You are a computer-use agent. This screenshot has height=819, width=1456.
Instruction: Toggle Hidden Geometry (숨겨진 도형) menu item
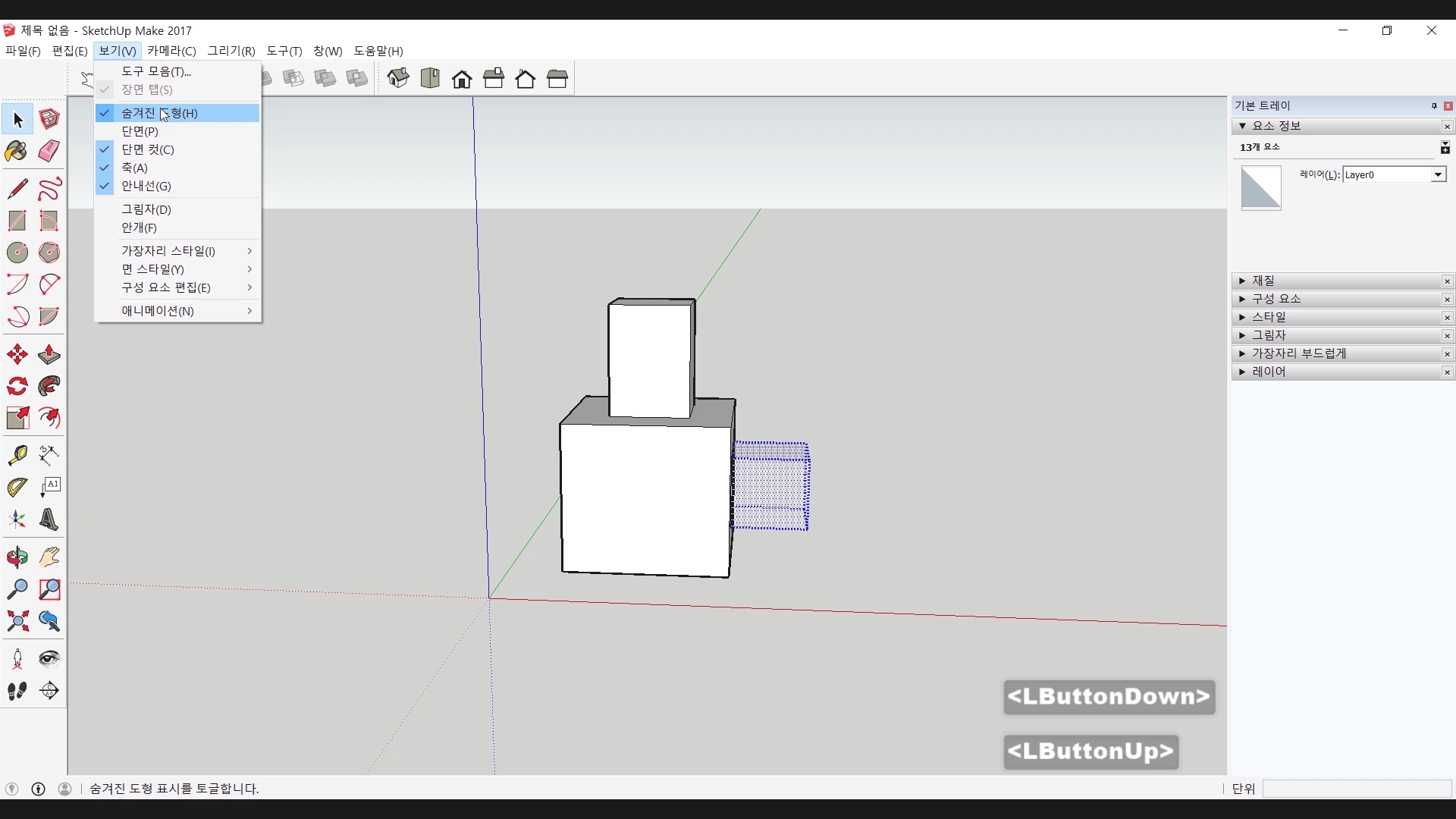[159, 113]
